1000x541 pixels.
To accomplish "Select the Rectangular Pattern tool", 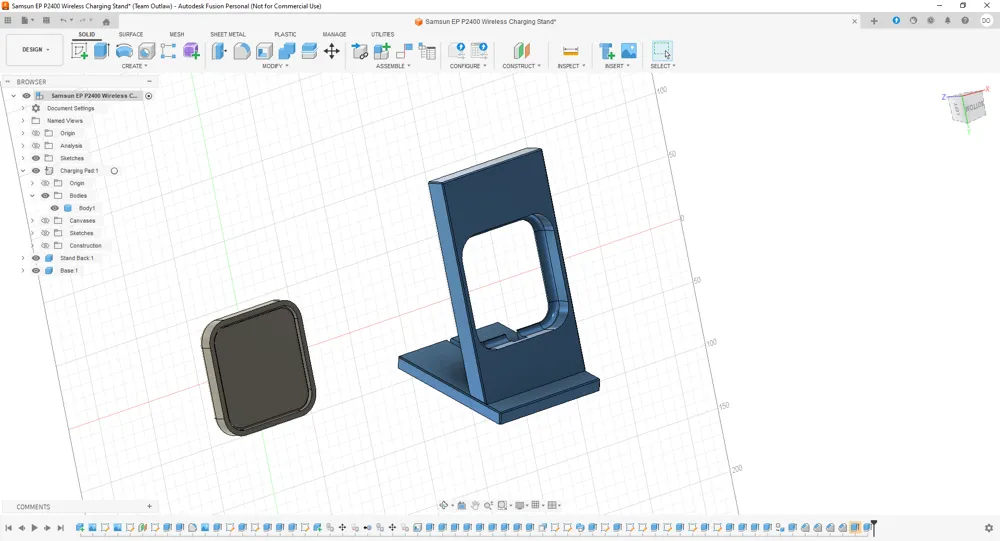I will (x=168, y=51).
